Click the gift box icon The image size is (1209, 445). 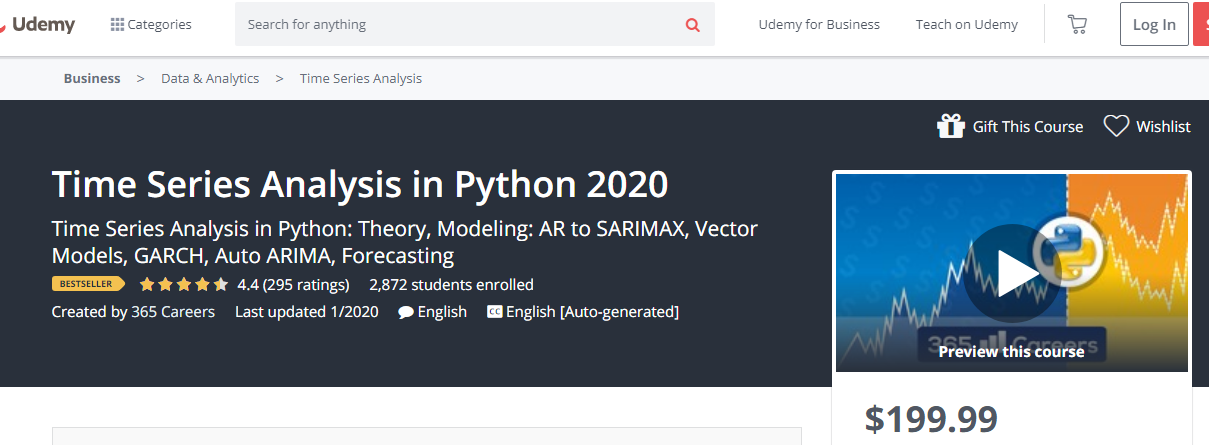pyautogui.click(x=951, y=126)
